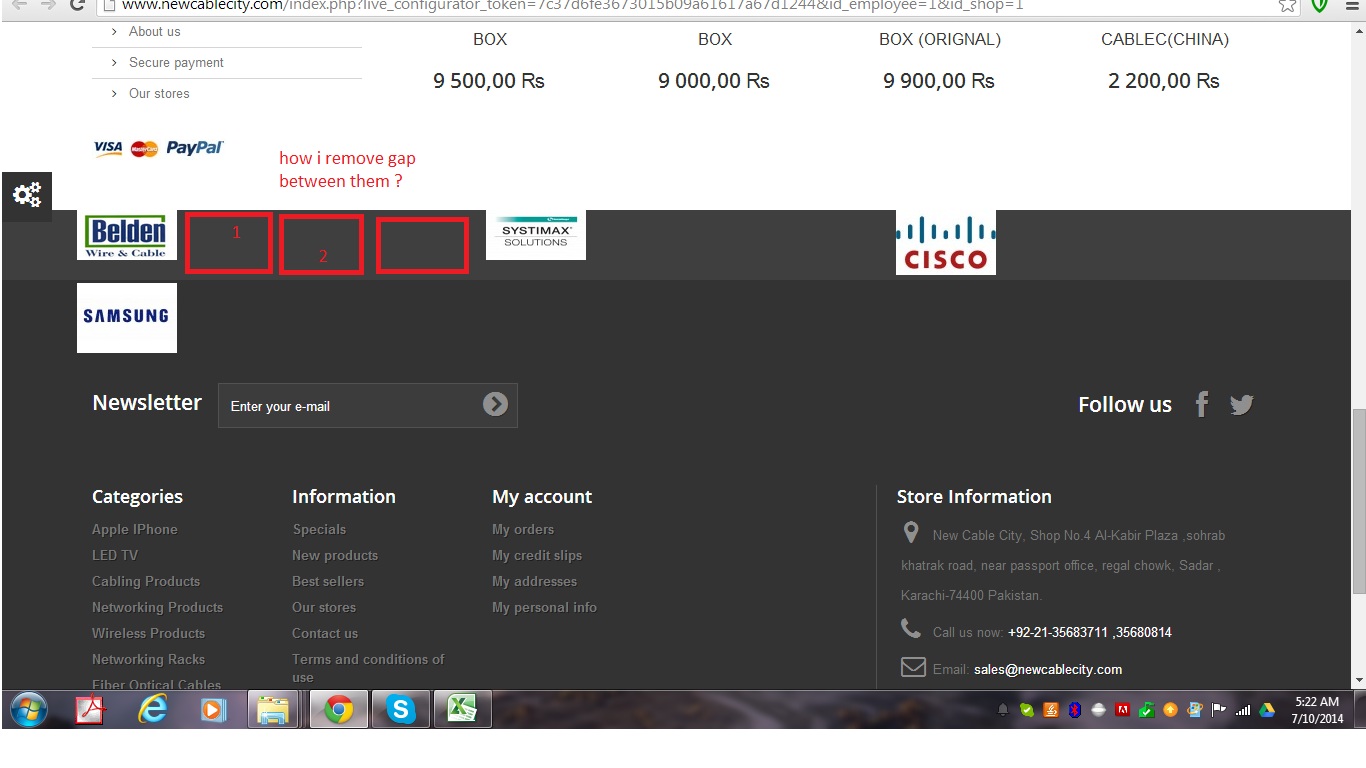Bookmark page with the star icon
The width and height of the screenshot is (1366, 768).
pyautogui.click(x=1287, y=5)
